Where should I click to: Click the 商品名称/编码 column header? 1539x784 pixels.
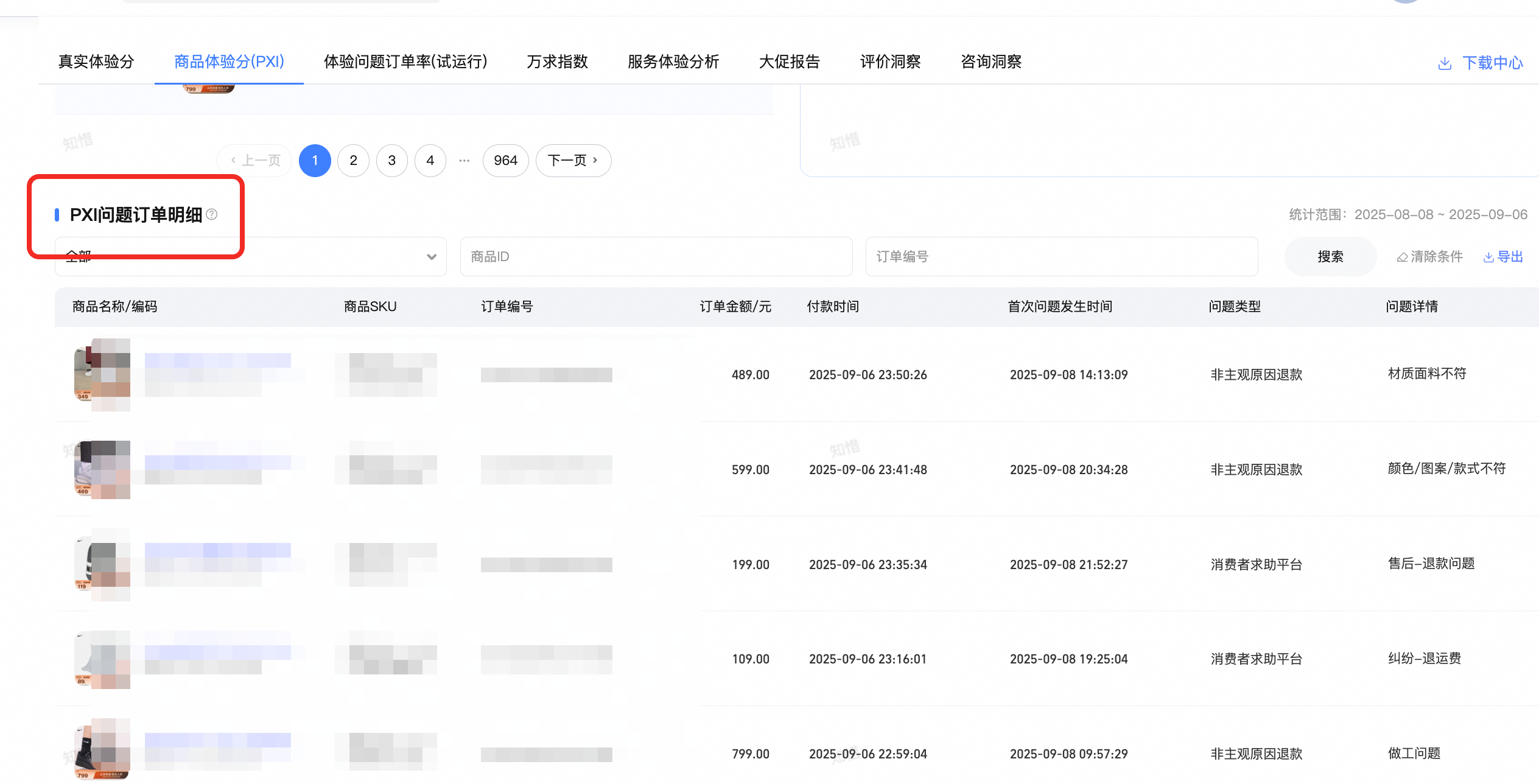pos(114,306)
